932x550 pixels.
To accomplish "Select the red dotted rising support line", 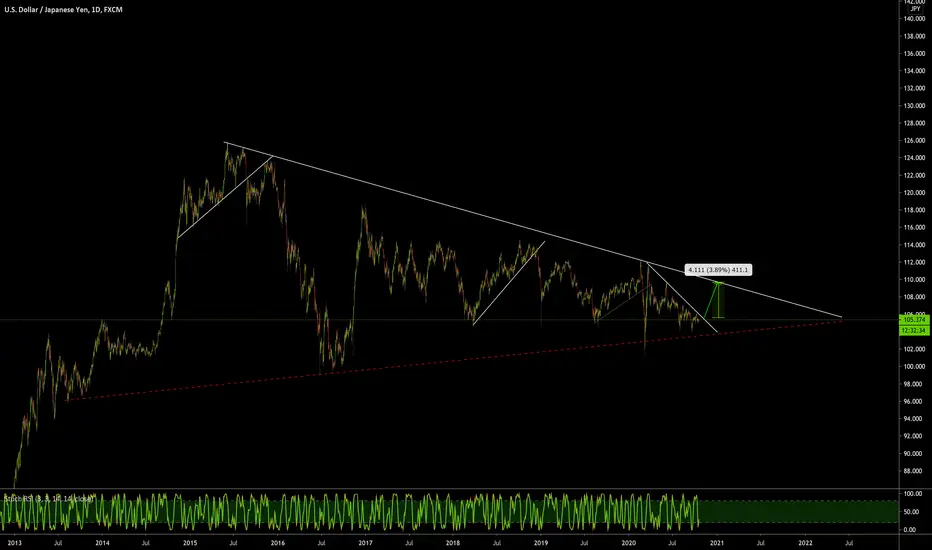I will point(452,362).
